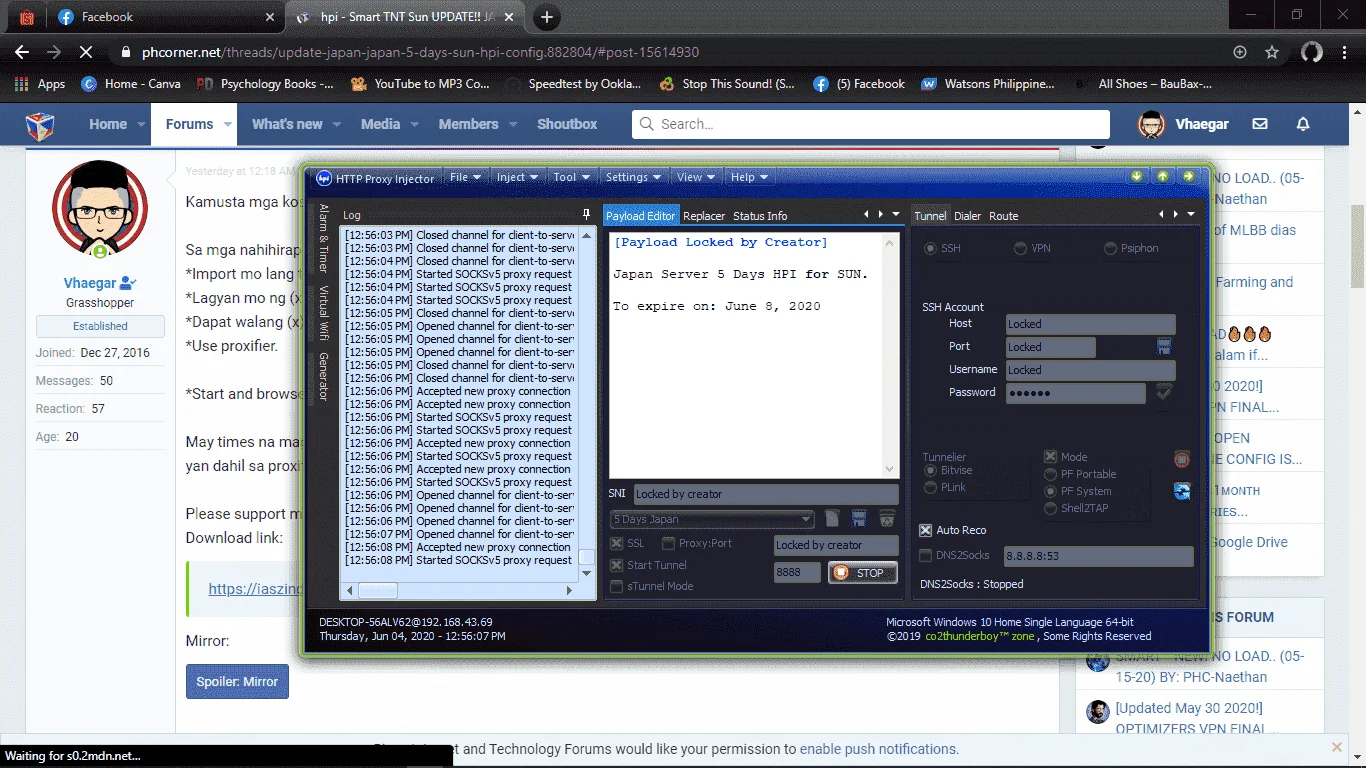
Task: Open Chrome's three-dot menu
Action: [x=1345, y=52]
